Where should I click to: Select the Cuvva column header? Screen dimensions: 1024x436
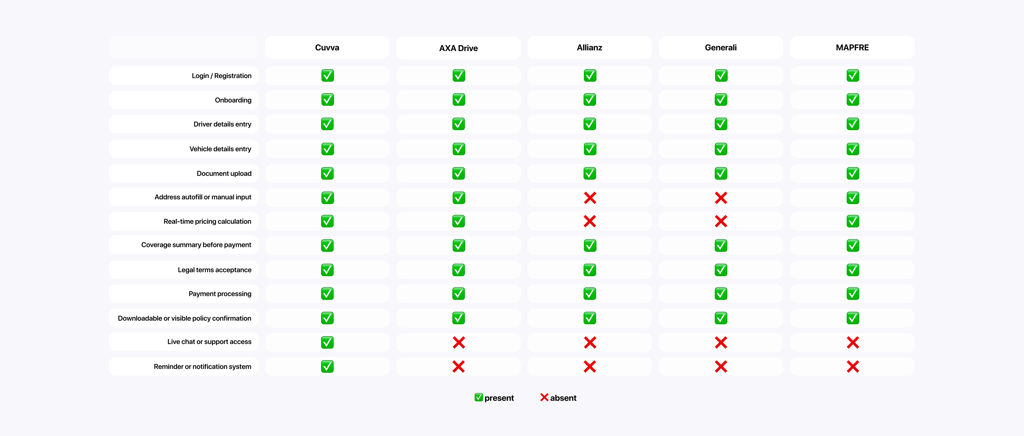click(x=327, y=48)
